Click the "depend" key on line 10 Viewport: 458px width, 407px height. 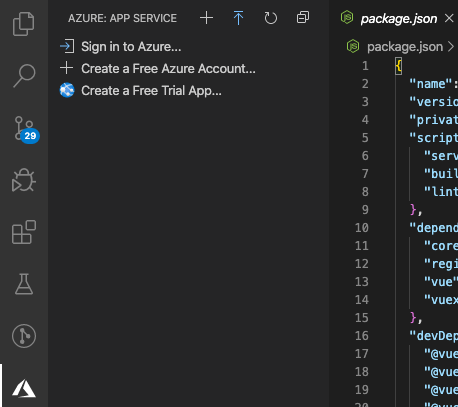pyautogui.click(x=434, y=228)
